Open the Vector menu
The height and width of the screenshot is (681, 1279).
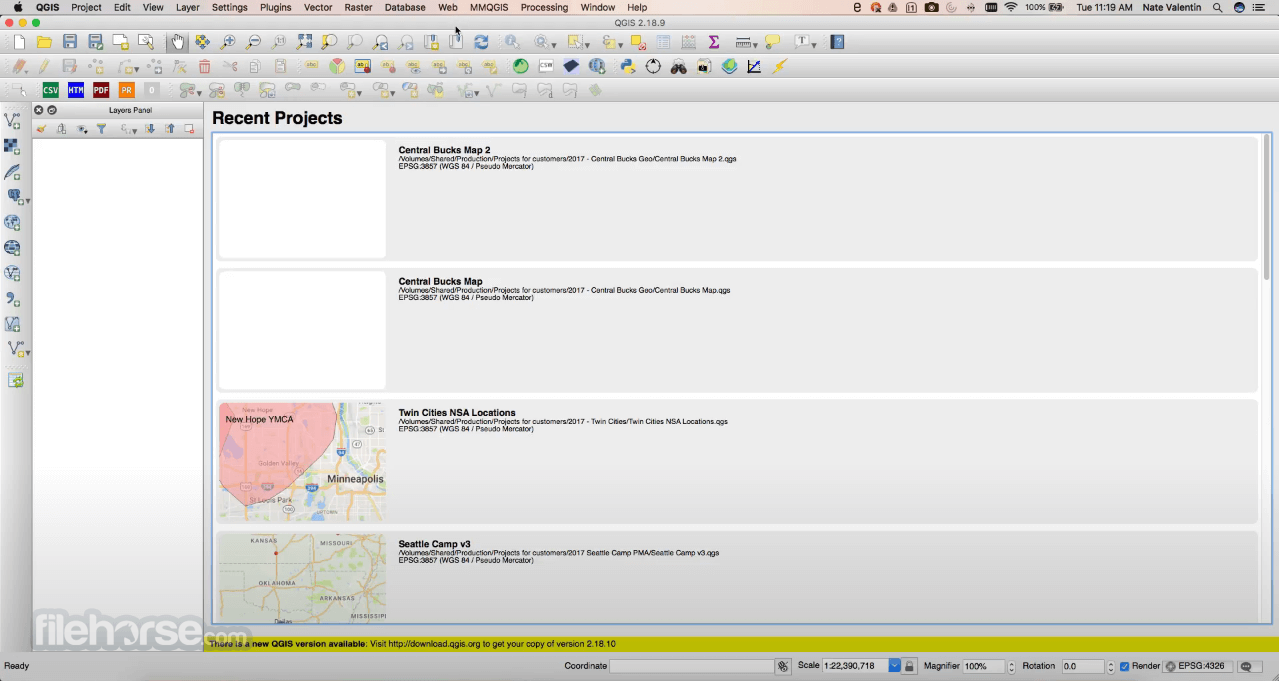coord(318,7)
